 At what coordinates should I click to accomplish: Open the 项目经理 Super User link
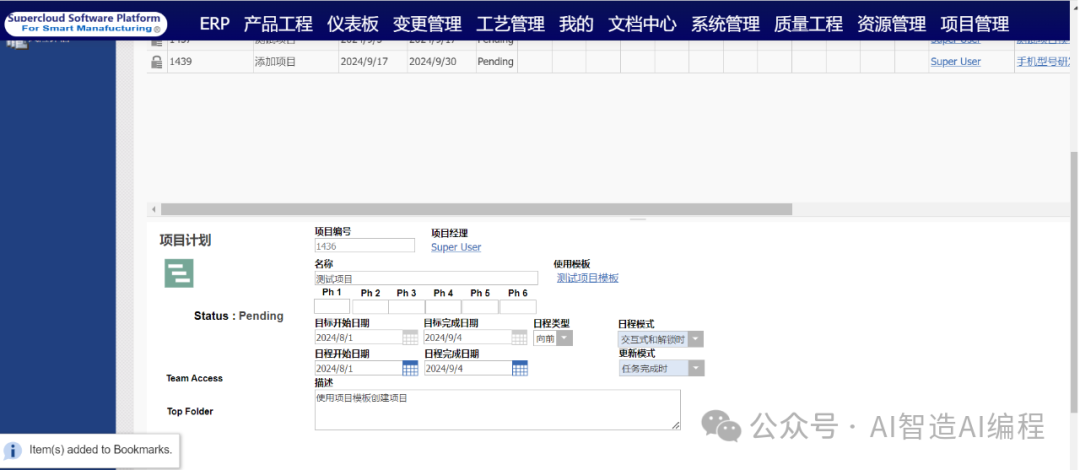tap(456, 247)
